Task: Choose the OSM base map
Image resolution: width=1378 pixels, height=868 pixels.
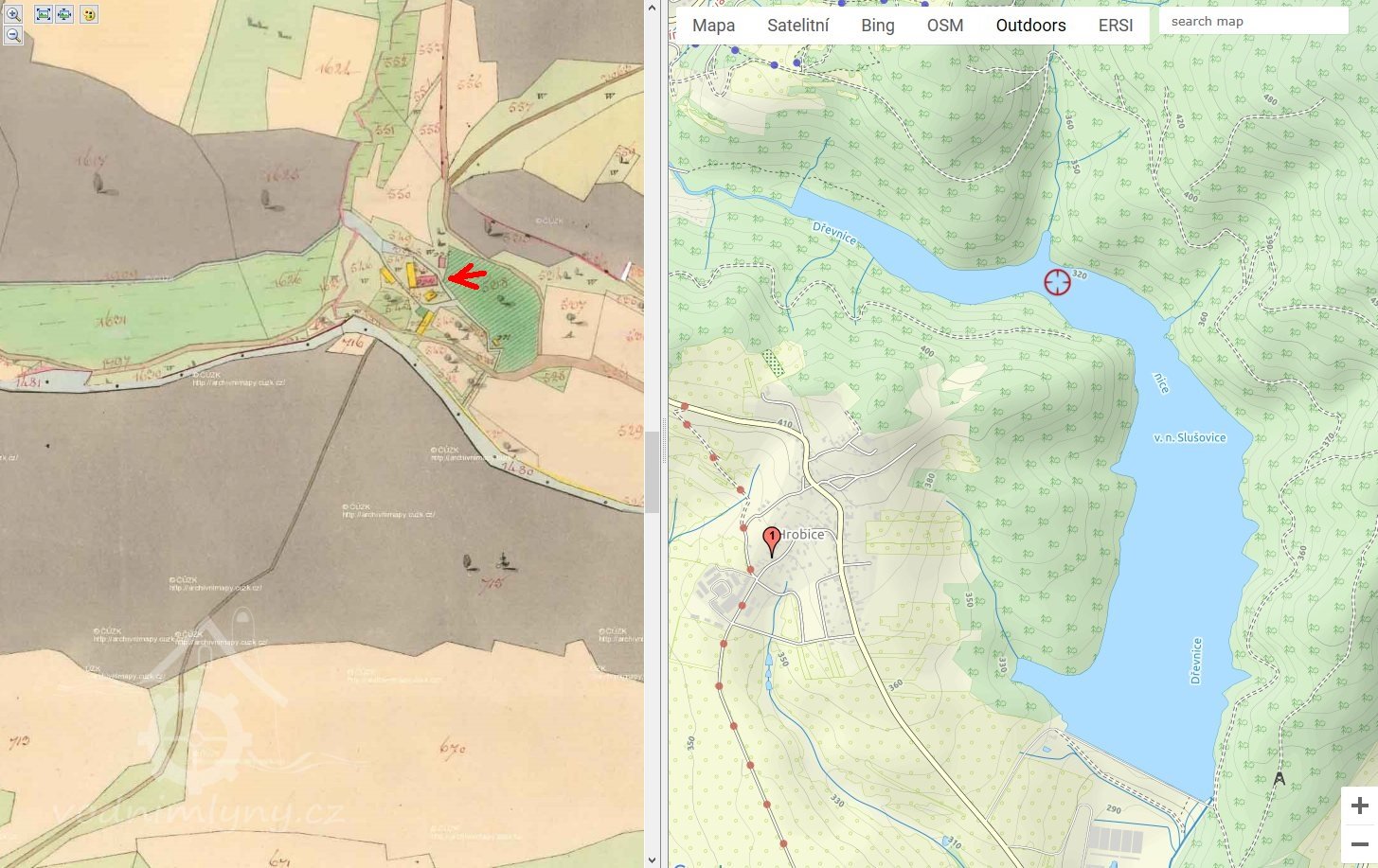Action: pyautogui.click(x=944, y=26)
